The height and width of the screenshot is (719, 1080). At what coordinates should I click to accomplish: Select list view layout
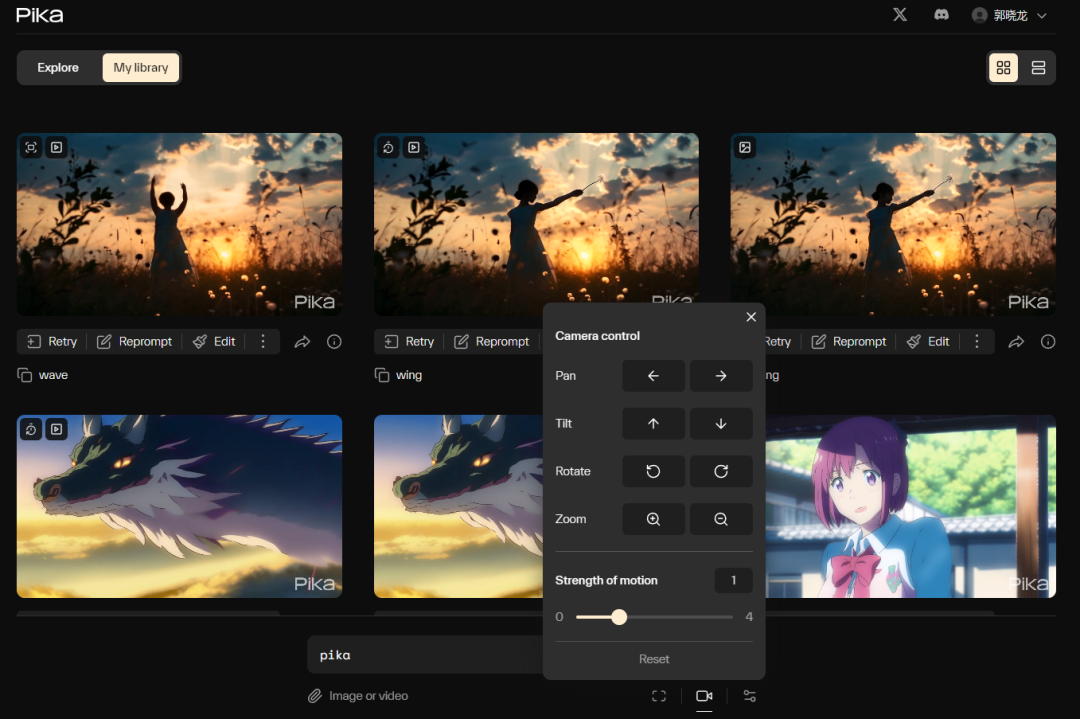pyautogui.click(x=1038, y=67)
